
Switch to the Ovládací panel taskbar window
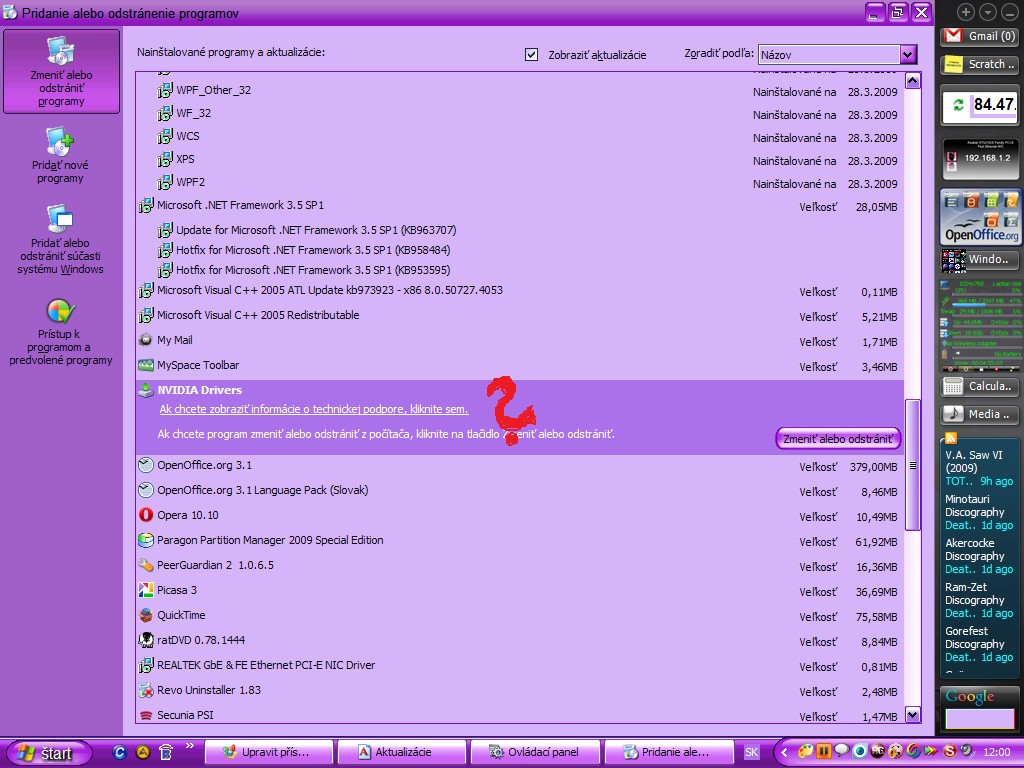[x=536, y=752]
